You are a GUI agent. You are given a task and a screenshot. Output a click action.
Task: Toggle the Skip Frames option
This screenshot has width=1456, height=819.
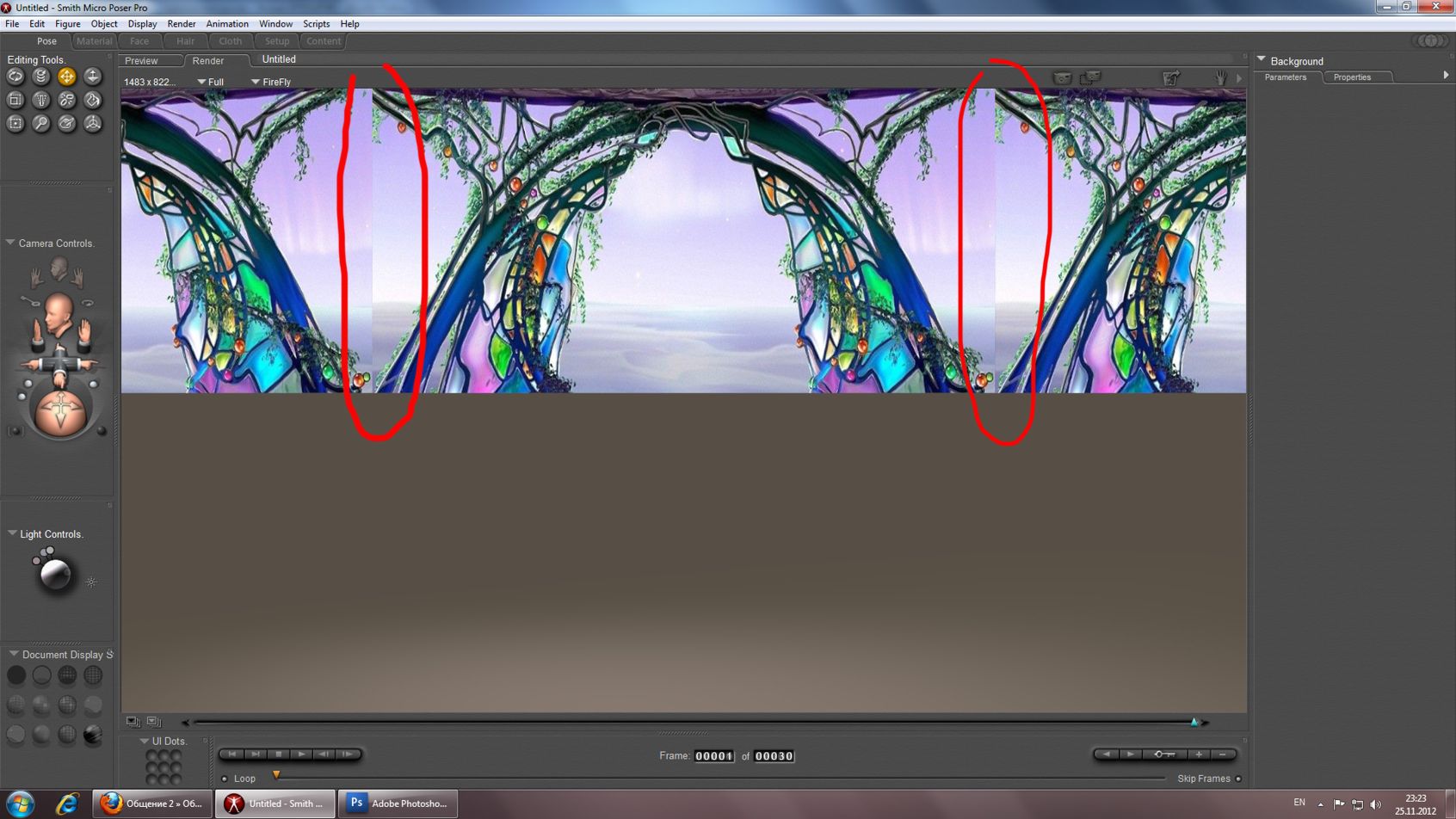[x=1238, y=779]
